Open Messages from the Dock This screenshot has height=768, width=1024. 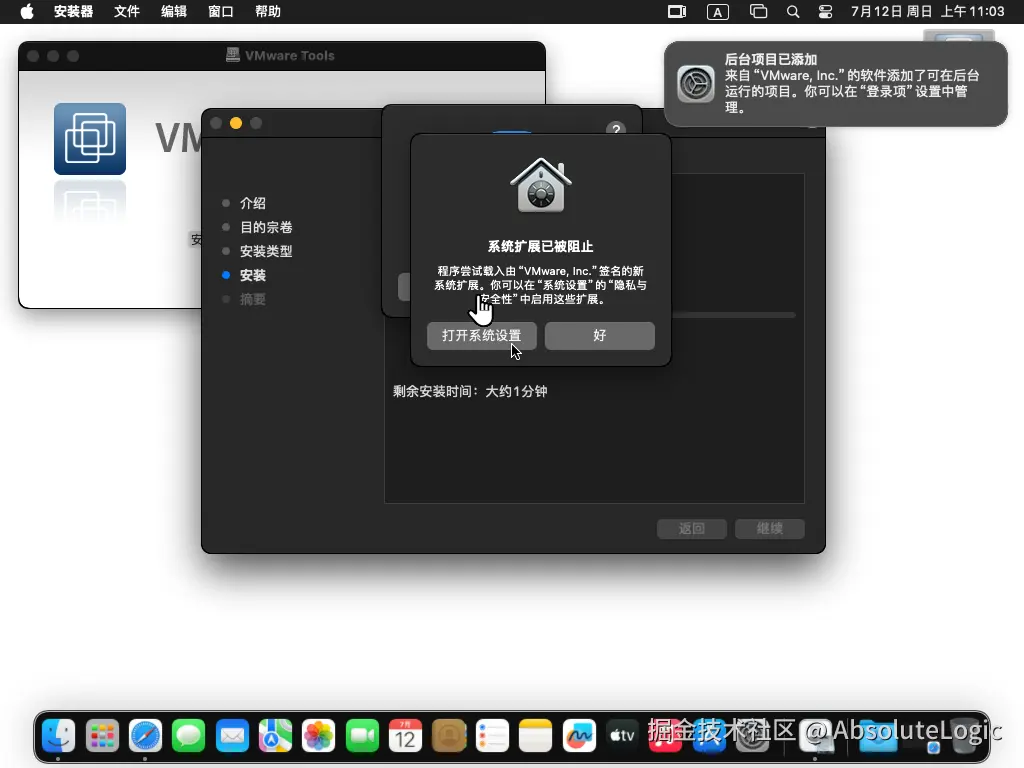(x=189, y=736)
